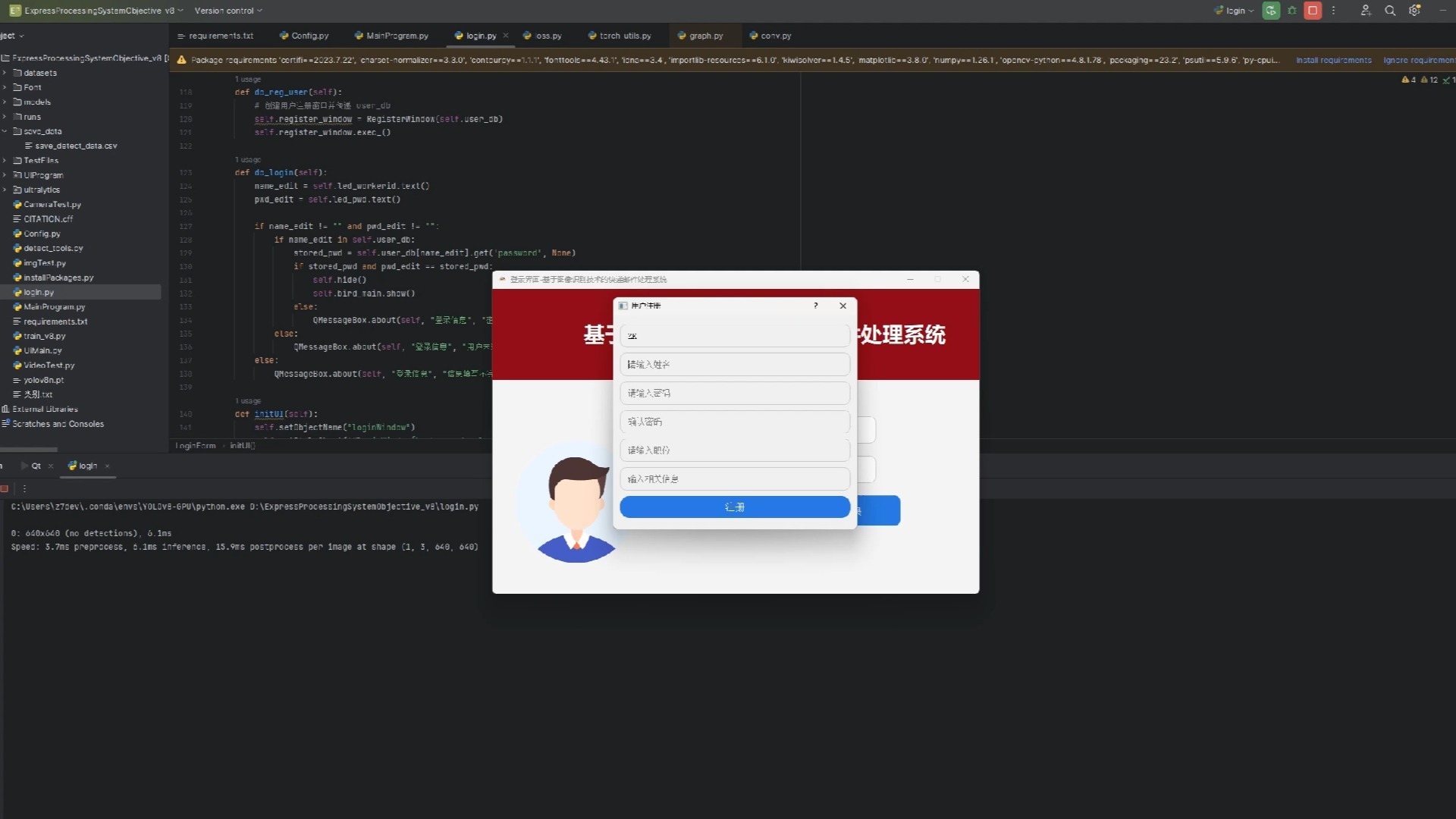Open Search Everywhere magnifier icon
Image resolution: width=1456 pixels, height=819 pixels.
[x=1390, y=11]
